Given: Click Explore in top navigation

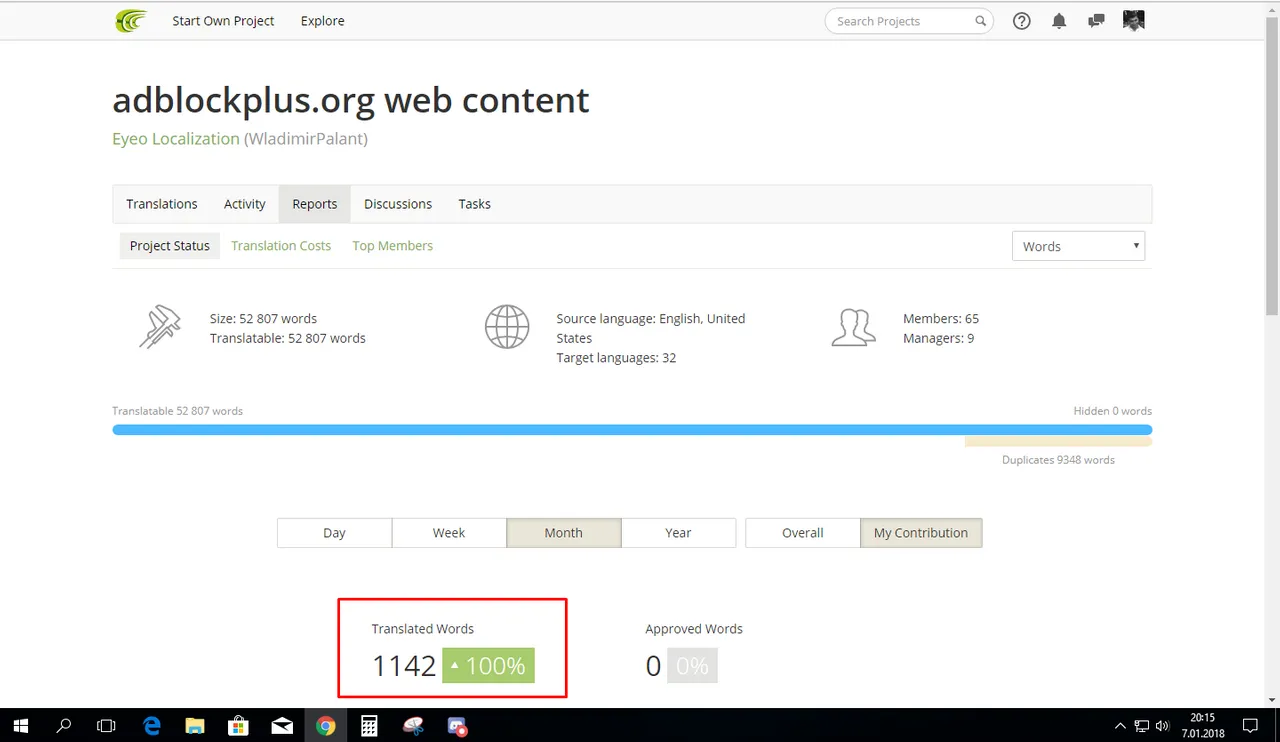Looking at the screenshot, I should pyautogui.click(x=323, y=21).
